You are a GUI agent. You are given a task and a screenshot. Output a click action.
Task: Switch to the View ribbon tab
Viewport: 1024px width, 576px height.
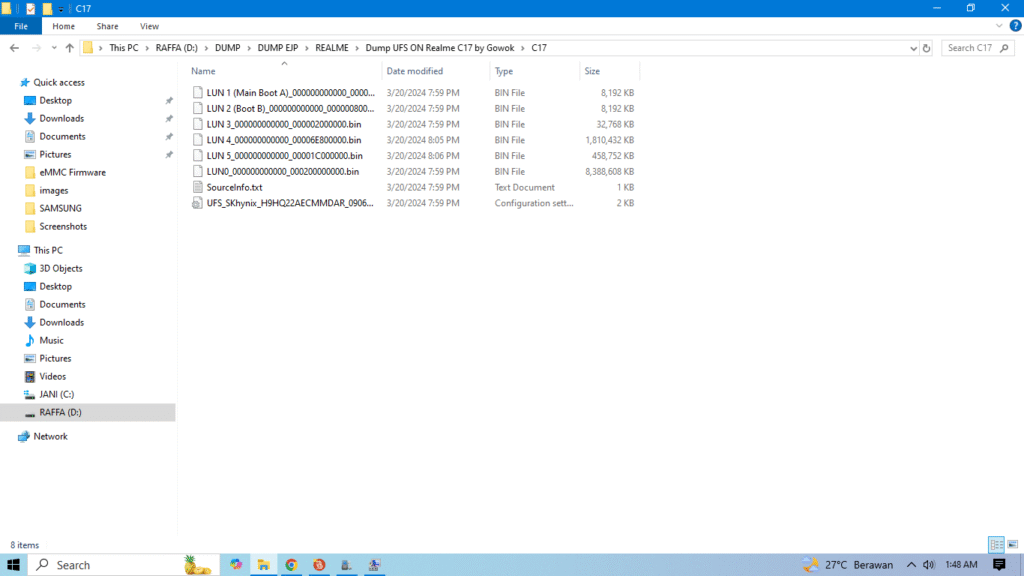(149, 26)
